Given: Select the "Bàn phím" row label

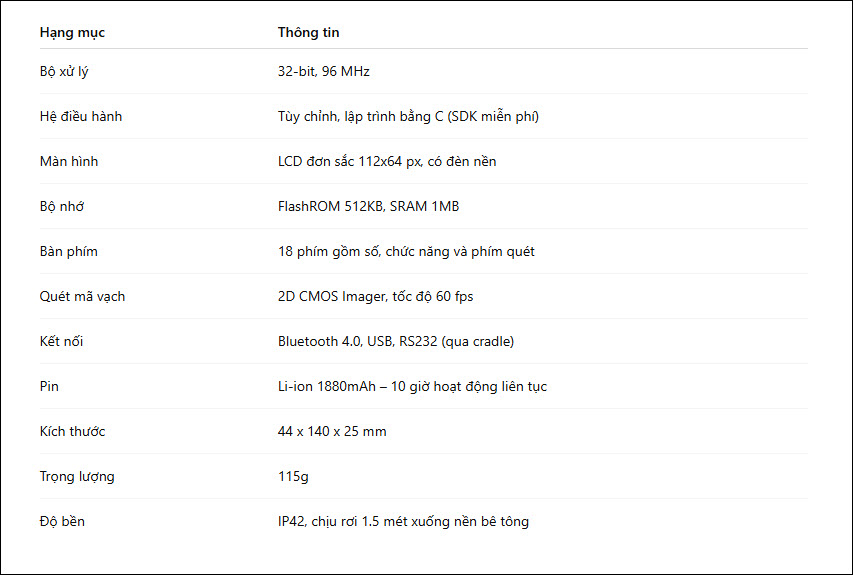Looking at the screenshot, I should pyautogui.click(x=69, y=251).
